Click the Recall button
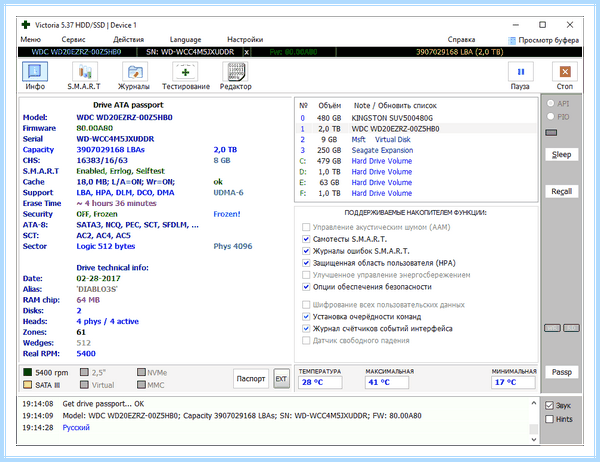This screenshot has width=600, height=462. 561,191
